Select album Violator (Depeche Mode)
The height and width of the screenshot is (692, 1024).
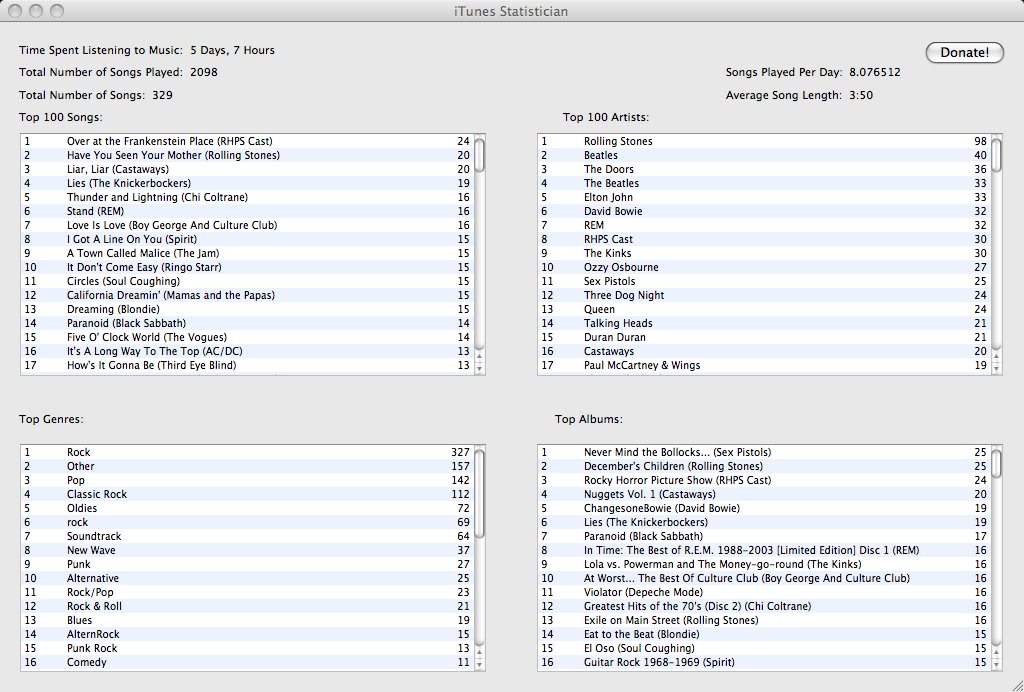coord(765,592)
